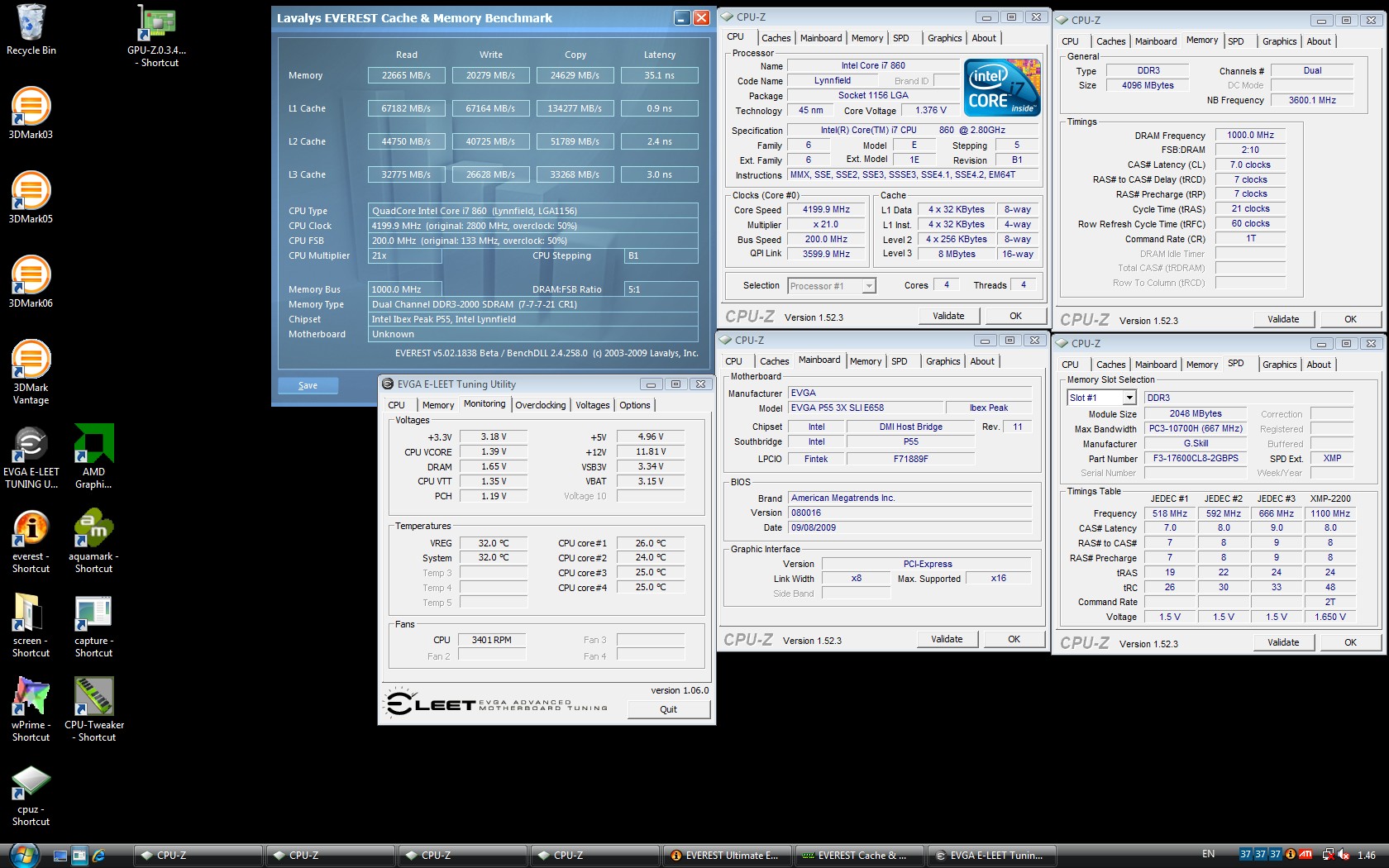Click the Switch between windows quick launch icon
Image resolution: width=1389 pixels, height=868 pixels.
(79, 856)
